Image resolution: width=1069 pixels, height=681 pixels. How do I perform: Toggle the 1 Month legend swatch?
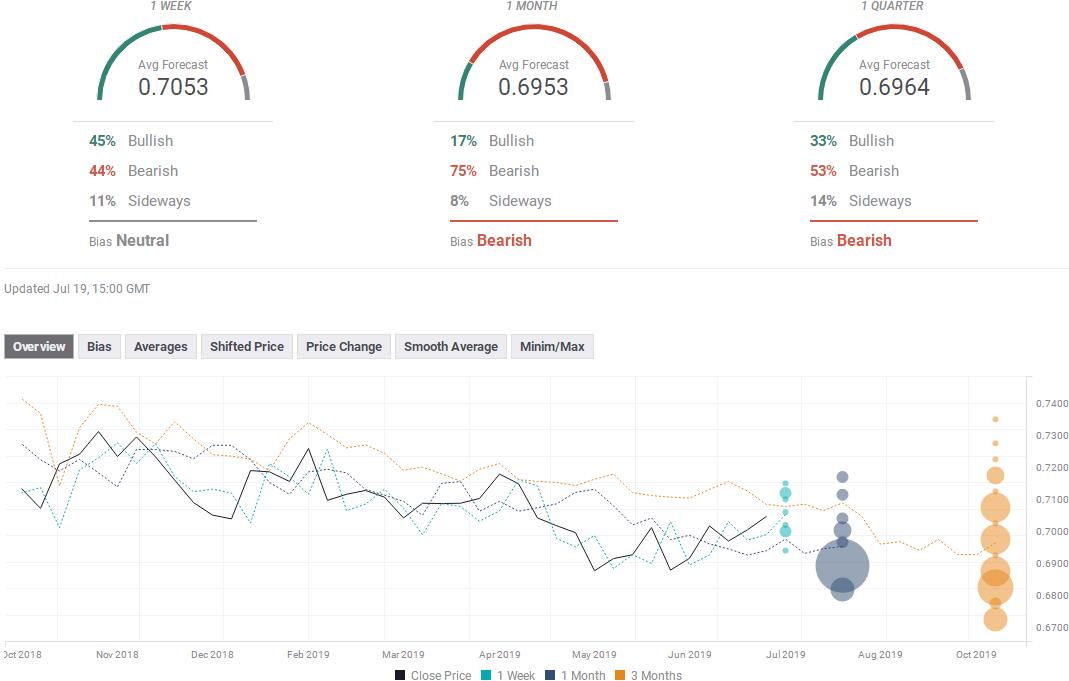point(550,675)
